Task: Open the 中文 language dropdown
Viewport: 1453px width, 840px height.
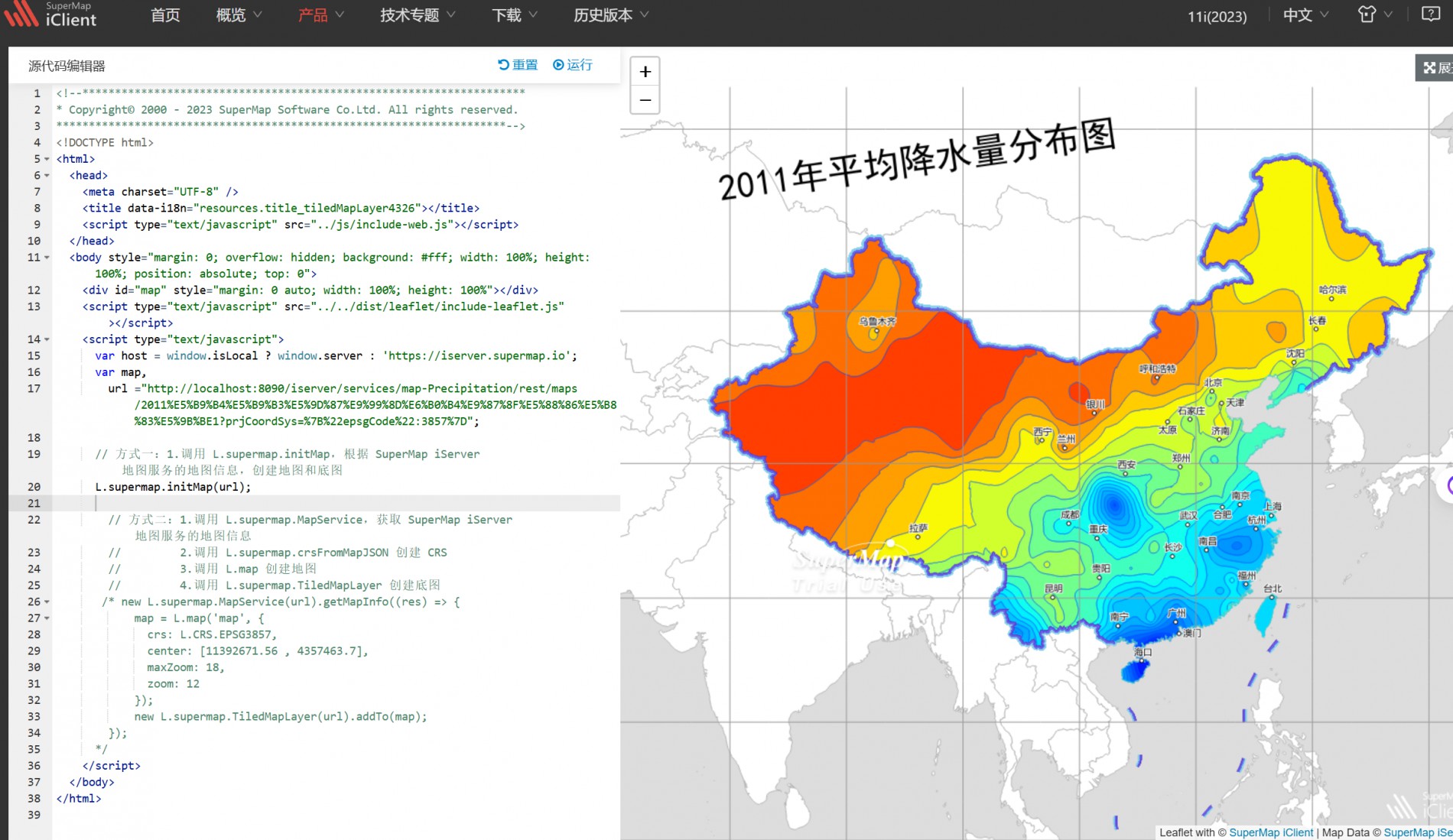Action: pyautogui.click(x=1305, y=15)
